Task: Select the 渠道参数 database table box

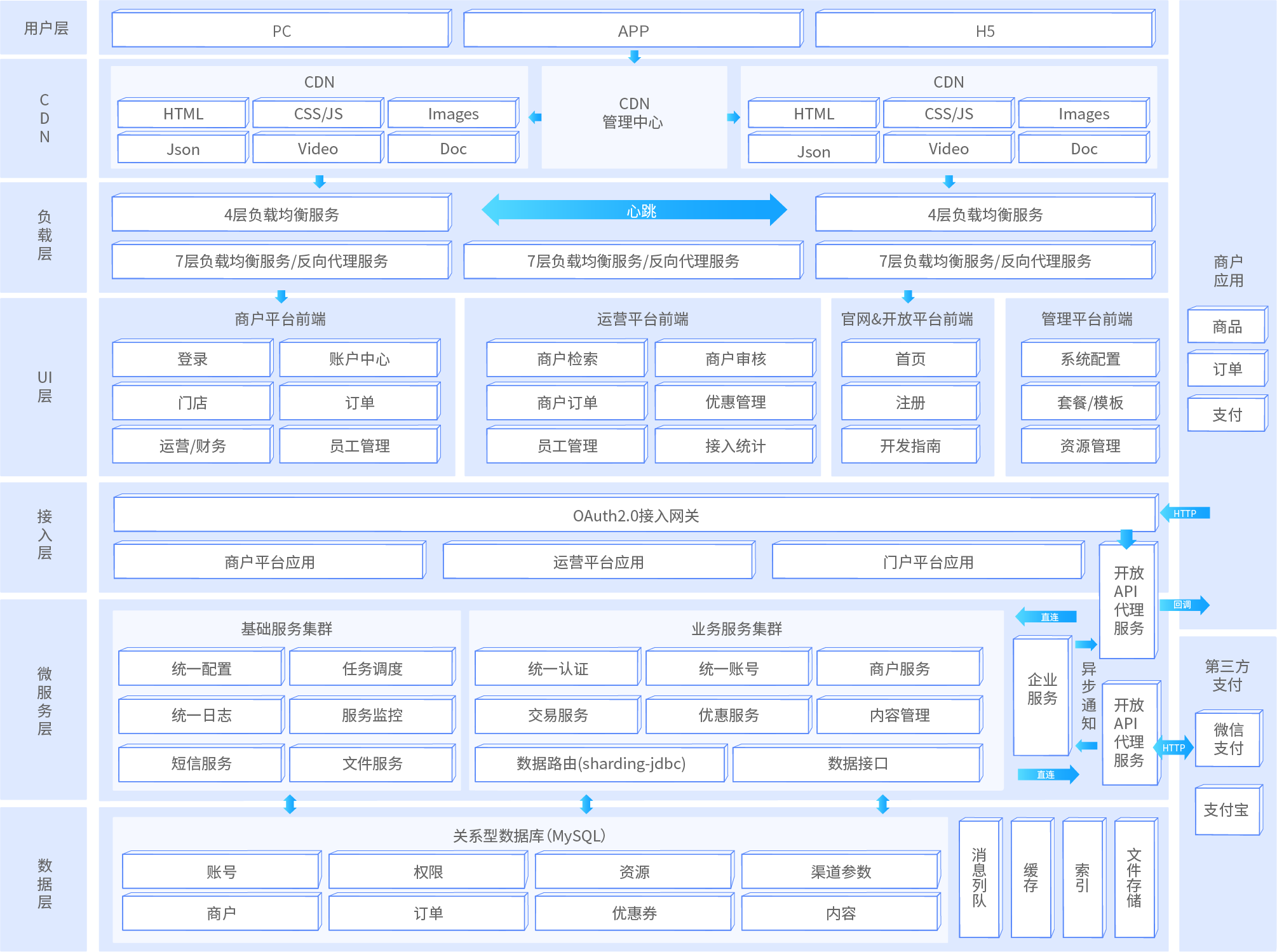Action: point(840,872)
